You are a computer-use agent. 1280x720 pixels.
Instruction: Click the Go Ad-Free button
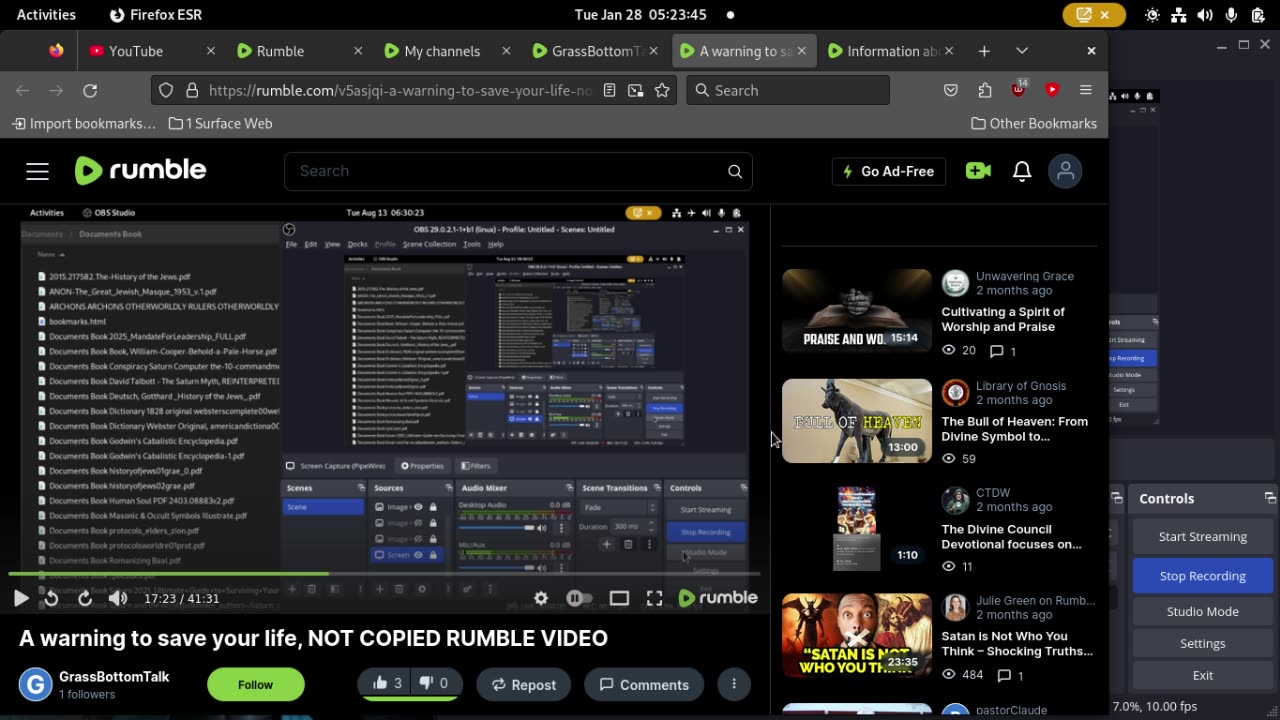pyautogui.click(x=888, y=171)
